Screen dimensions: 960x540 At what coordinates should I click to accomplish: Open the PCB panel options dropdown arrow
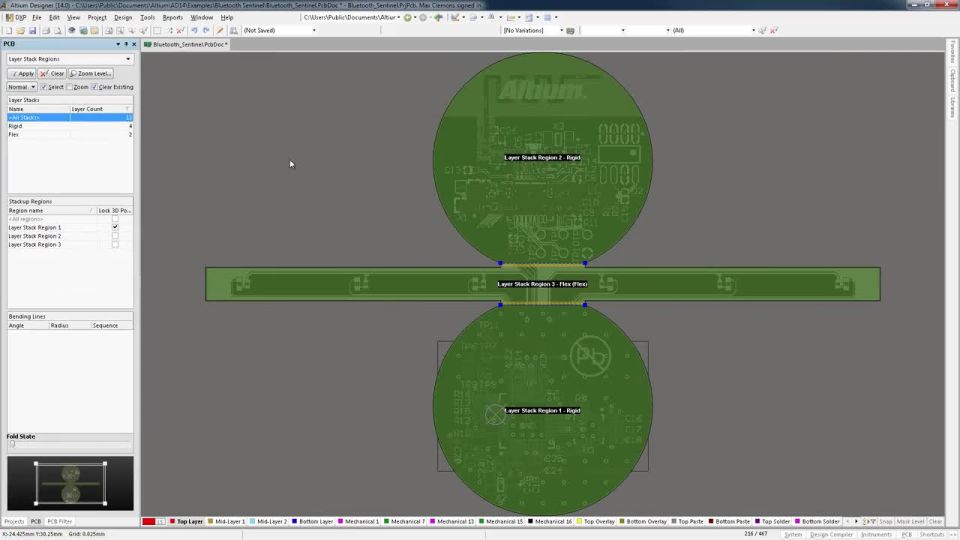tap(118, 44)
